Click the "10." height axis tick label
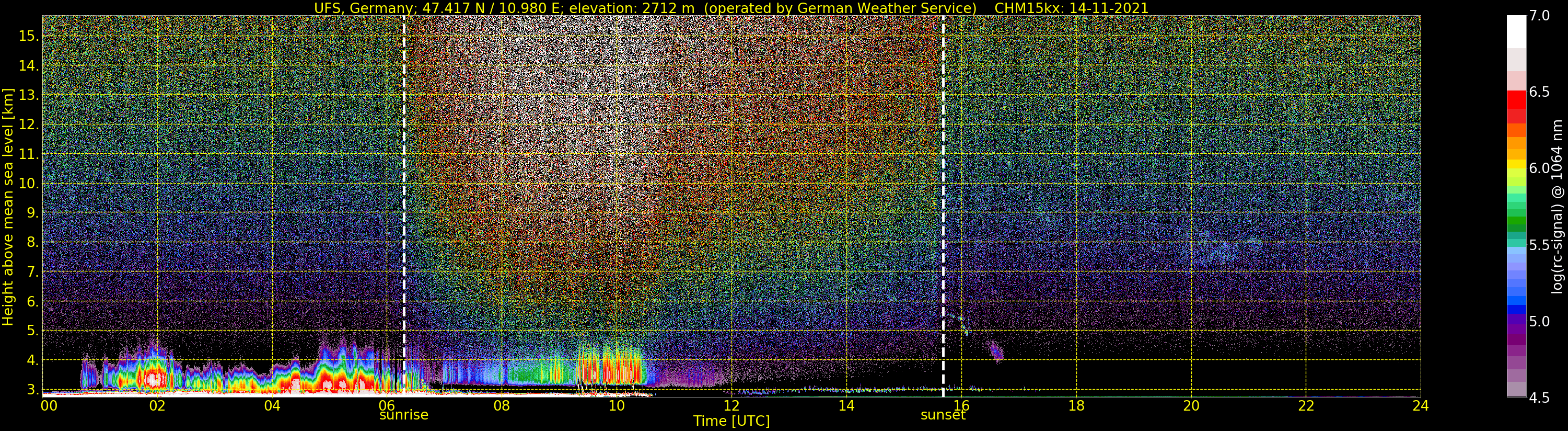This screenshot has height=431, width=1568. pyautogui.click(x=29, y=184)
